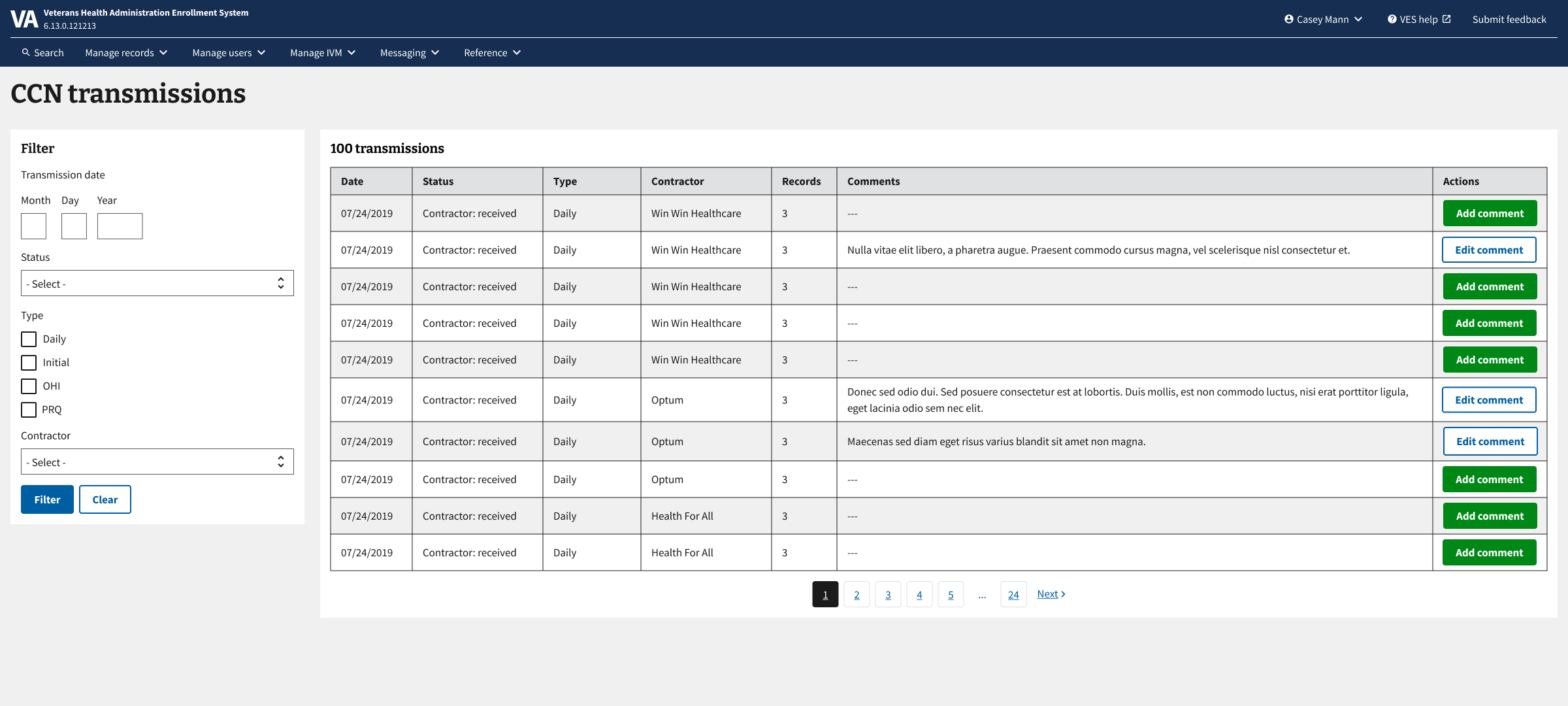Click the user account icon beside Casey Mann

point(1288,19)
